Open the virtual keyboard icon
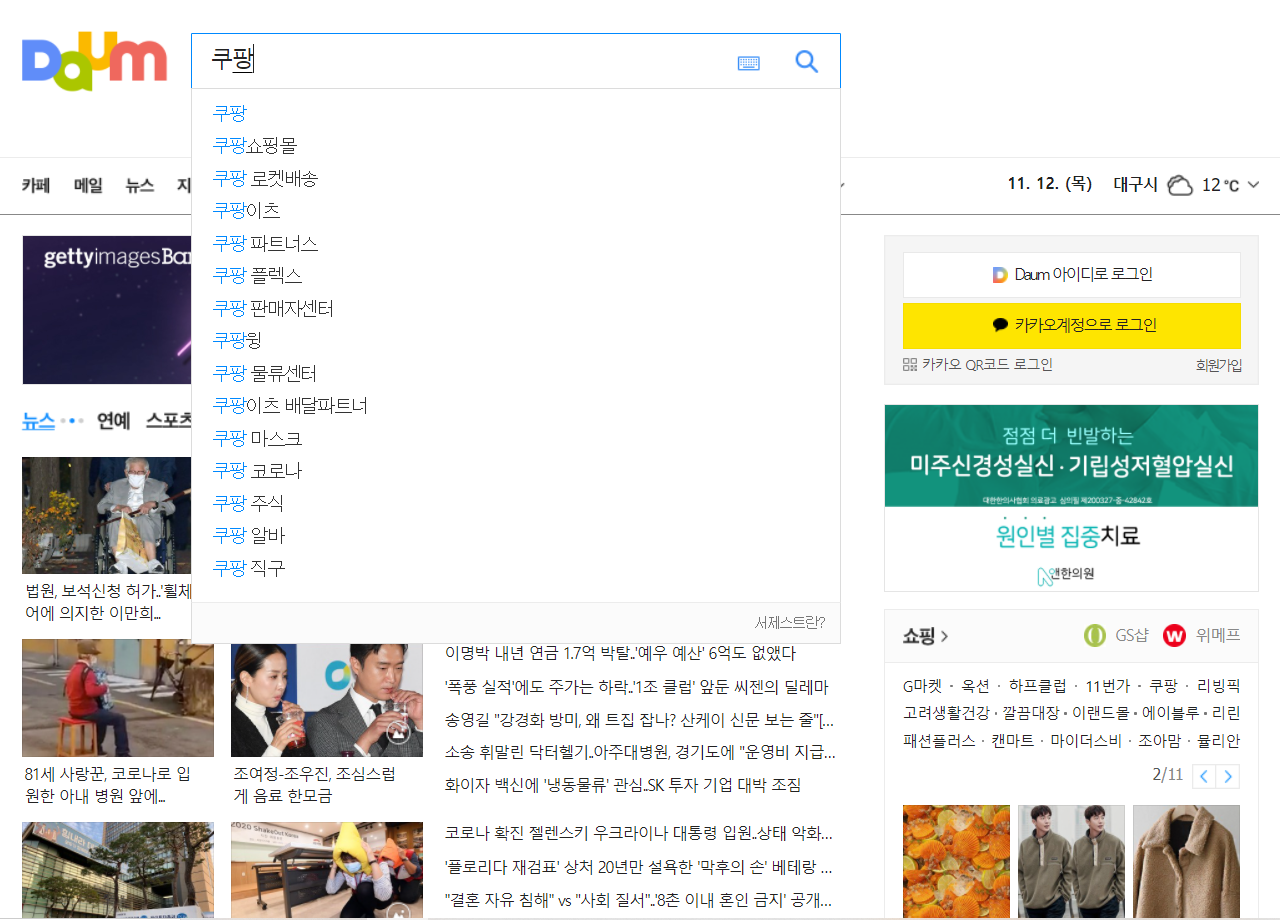Image resolution: width=1280 pixels, height=920 pixels. (x=749, y=63)
